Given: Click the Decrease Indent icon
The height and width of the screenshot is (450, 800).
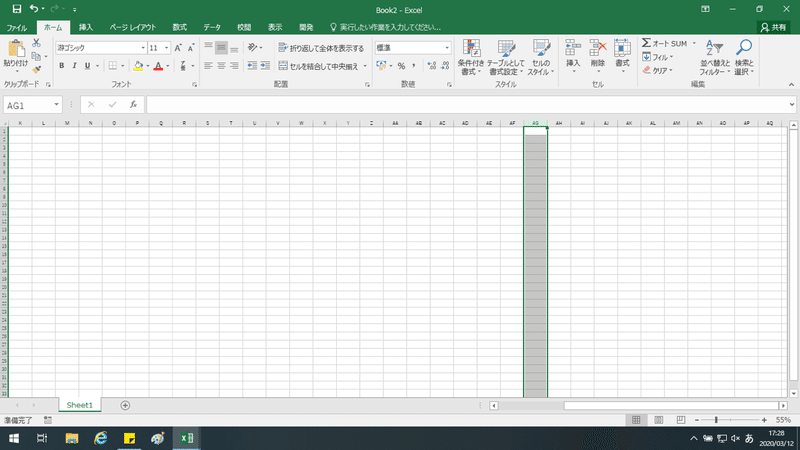Looking at the screenshot, I should (252, 65).
